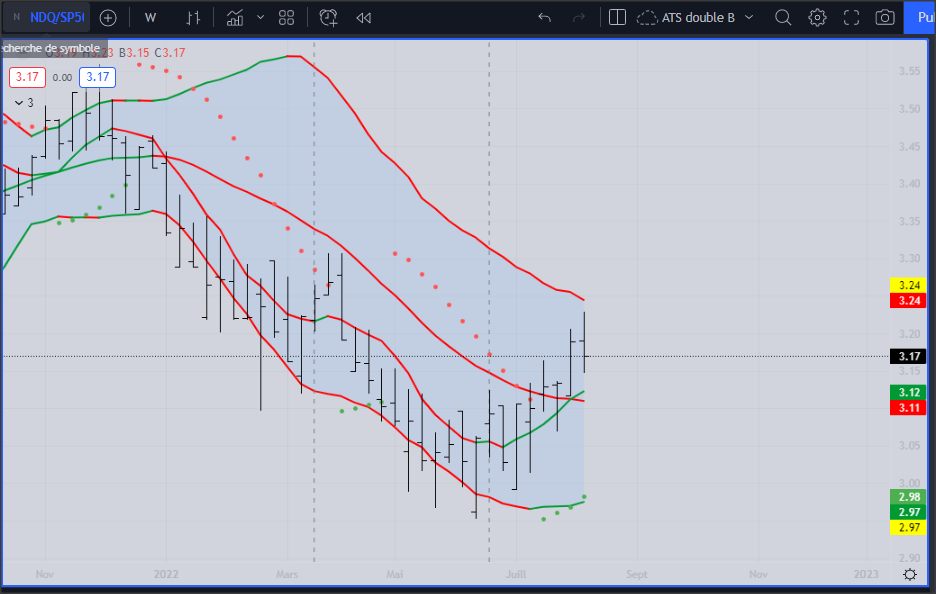
Task: Toggle fullscreen mode icon
Action: [x=851, y=18]
